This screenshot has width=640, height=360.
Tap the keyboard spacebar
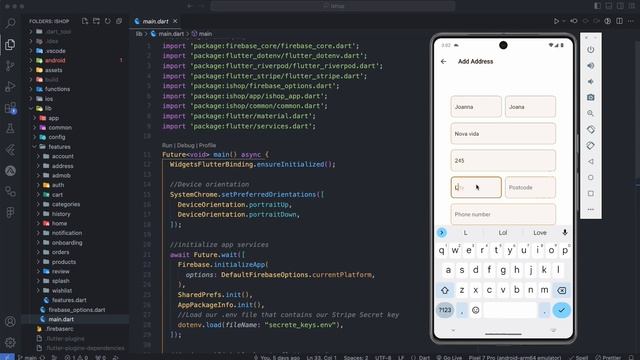pos(510,310)
